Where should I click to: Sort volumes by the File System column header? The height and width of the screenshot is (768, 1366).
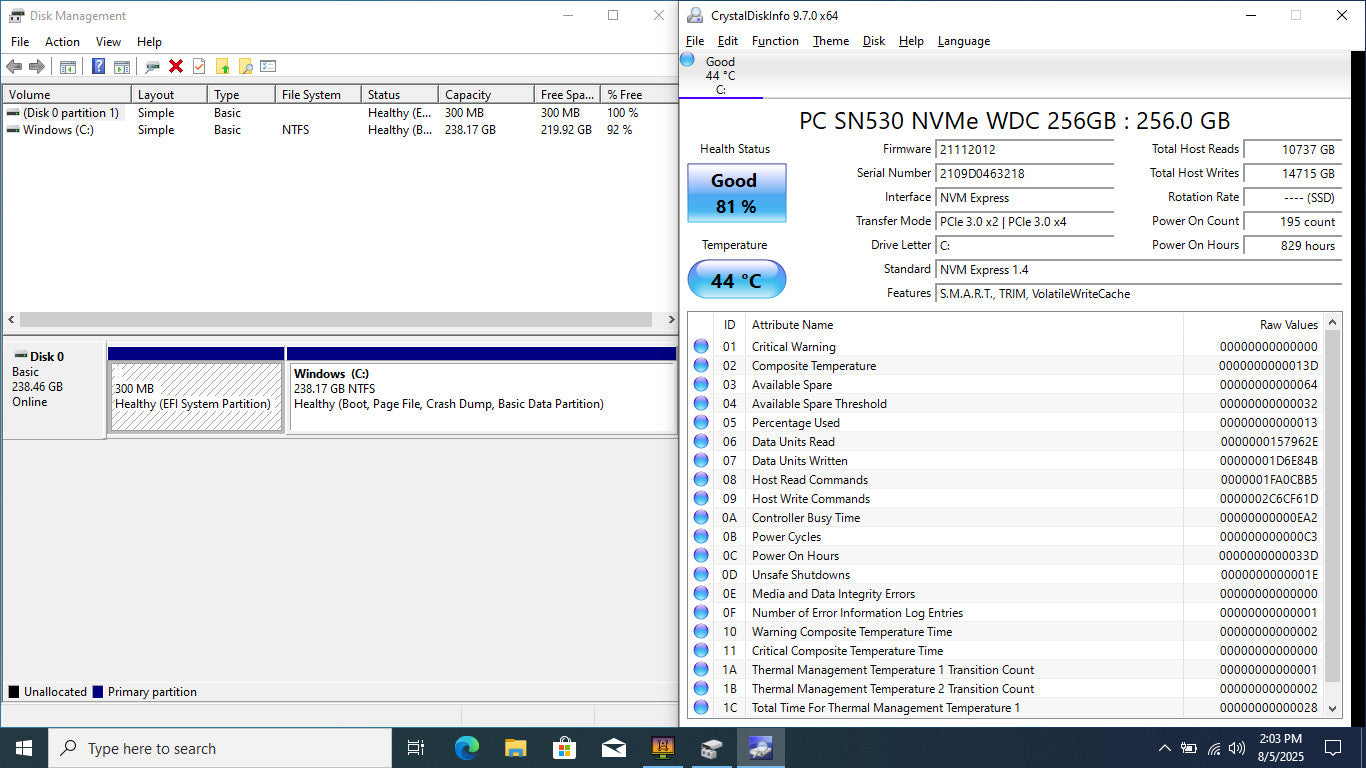[318, 95]
